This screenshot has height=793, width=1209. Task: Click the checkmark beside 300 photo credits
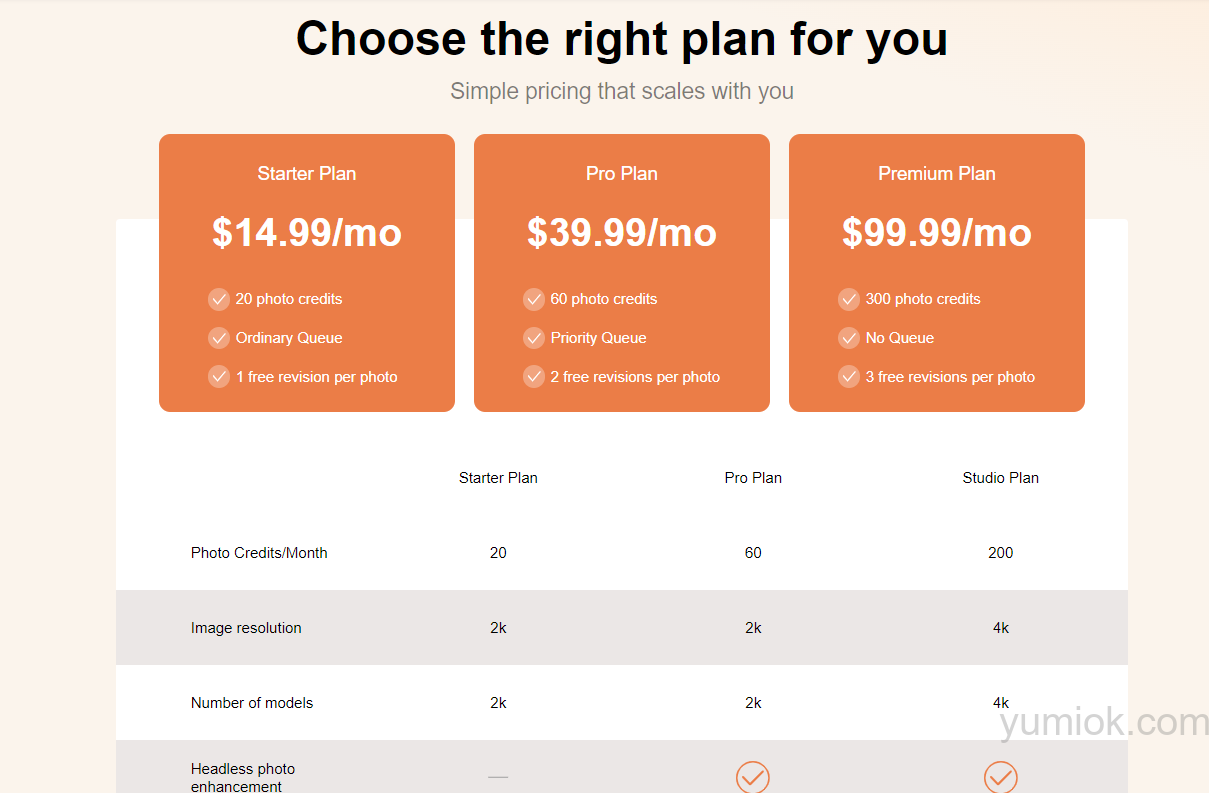849,299
